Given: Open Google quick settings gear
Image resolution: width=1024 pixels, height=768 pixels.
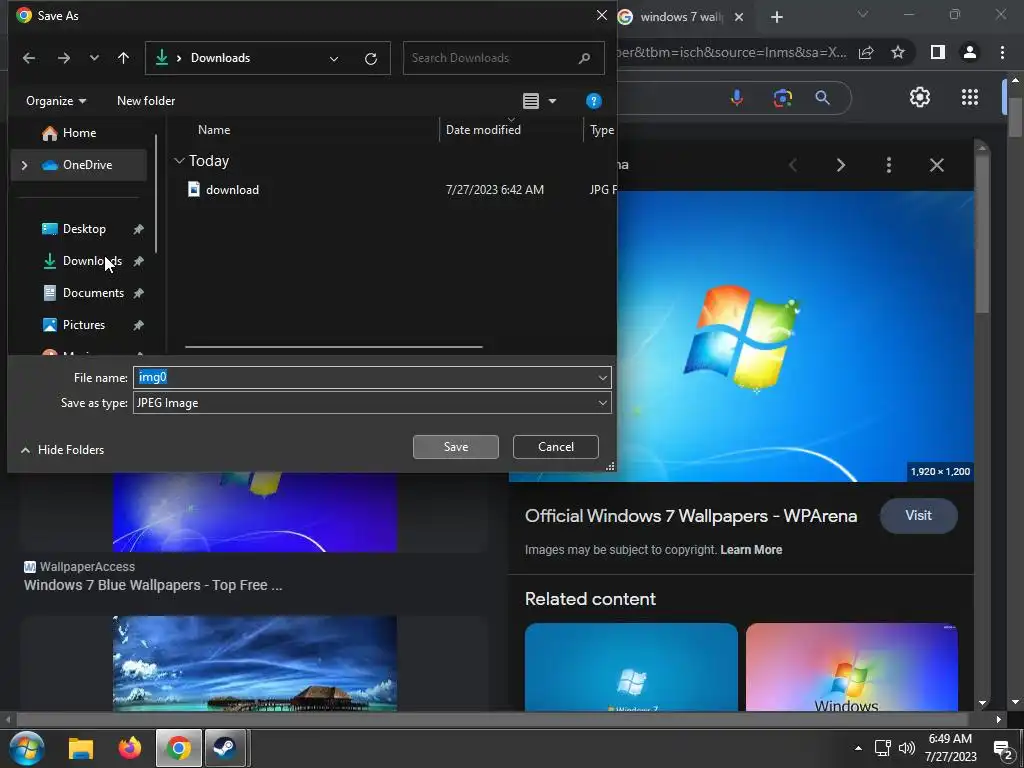Looking at the screenshot, I should coord(920,97).
